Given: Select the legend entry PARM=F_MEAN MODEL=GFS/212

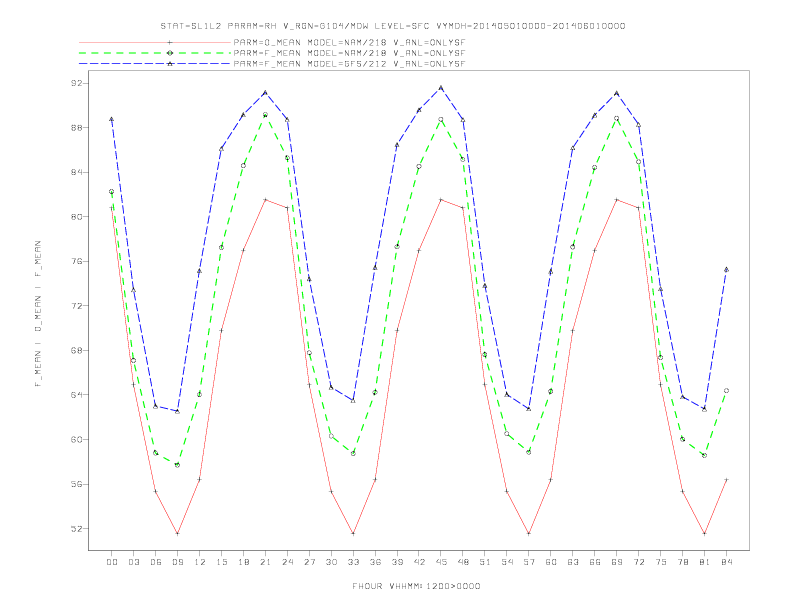Looking at the screenshot, I should [x=349, y=64].
